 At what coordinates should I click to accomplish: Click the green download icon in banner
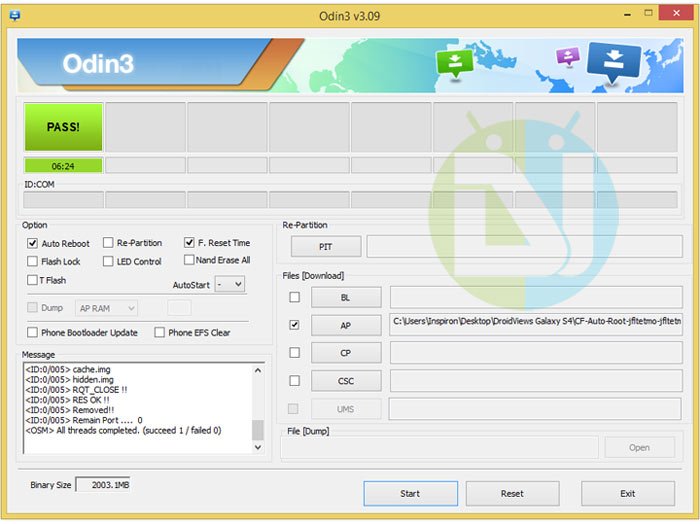click(454, 64)
